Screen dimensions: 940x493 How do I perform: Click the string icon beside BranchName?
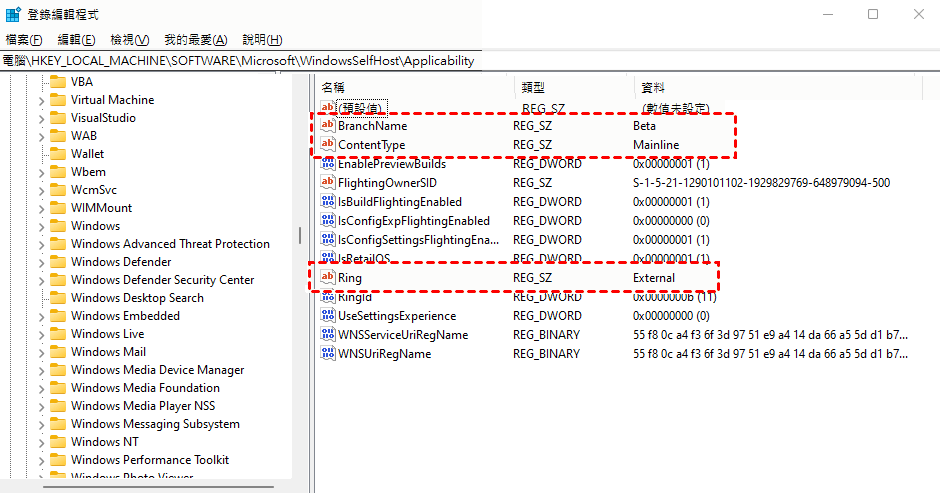click(327, 125)
